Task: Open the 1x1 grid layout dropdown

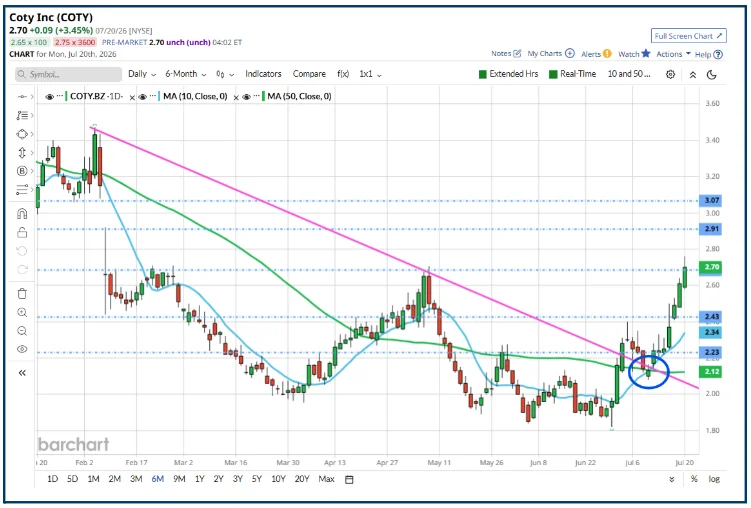Action: coord(370,74)
